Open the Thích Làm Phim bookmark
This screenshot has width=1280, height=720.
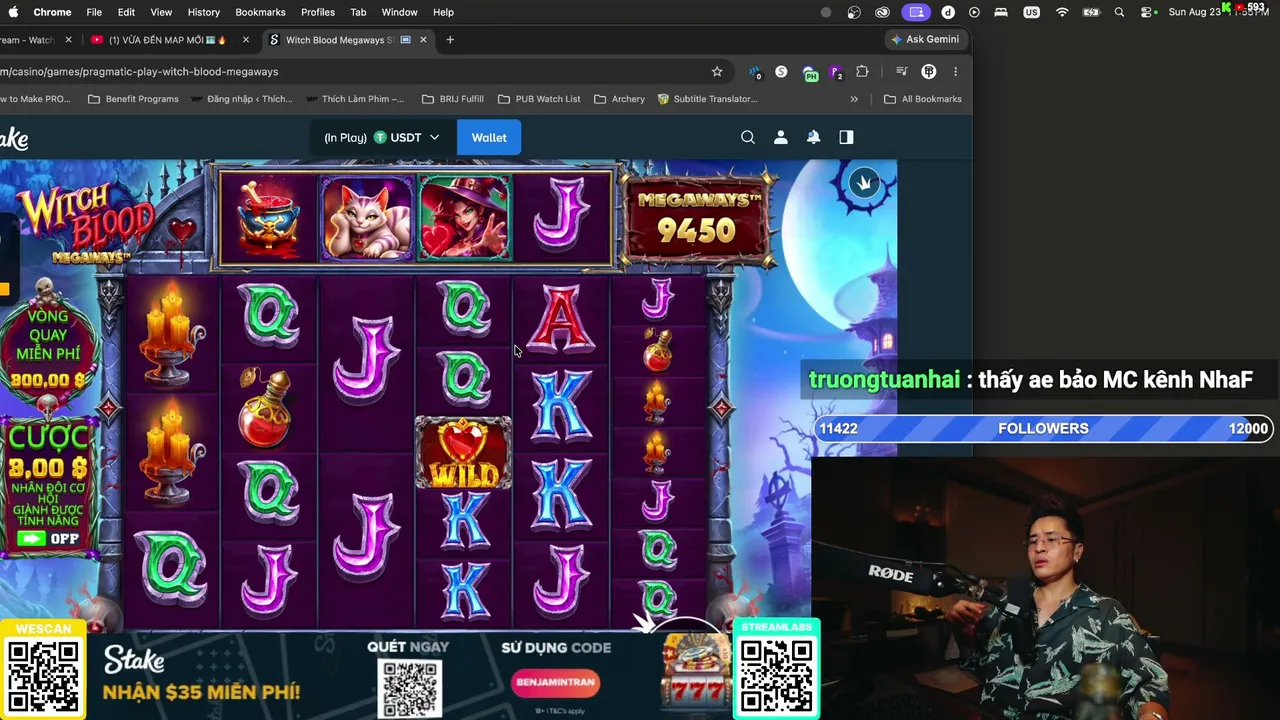(355, 99)
